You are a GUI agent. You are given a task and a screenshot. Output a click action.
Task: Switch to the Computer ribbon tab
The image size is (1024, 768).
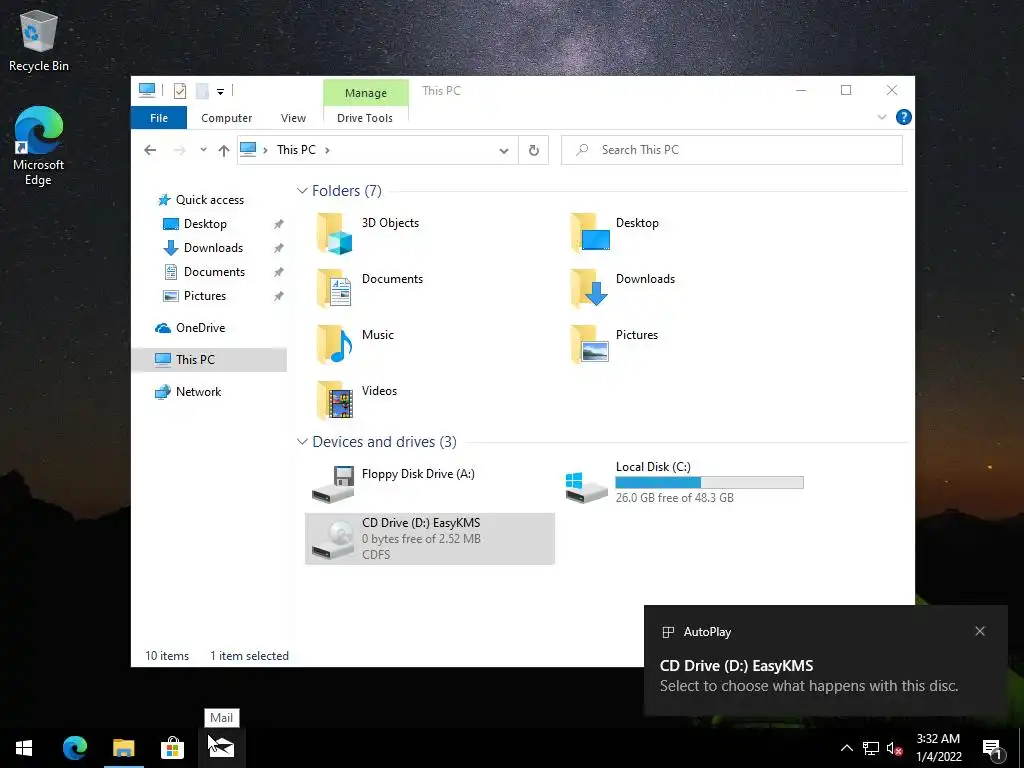tap(226, 118)
